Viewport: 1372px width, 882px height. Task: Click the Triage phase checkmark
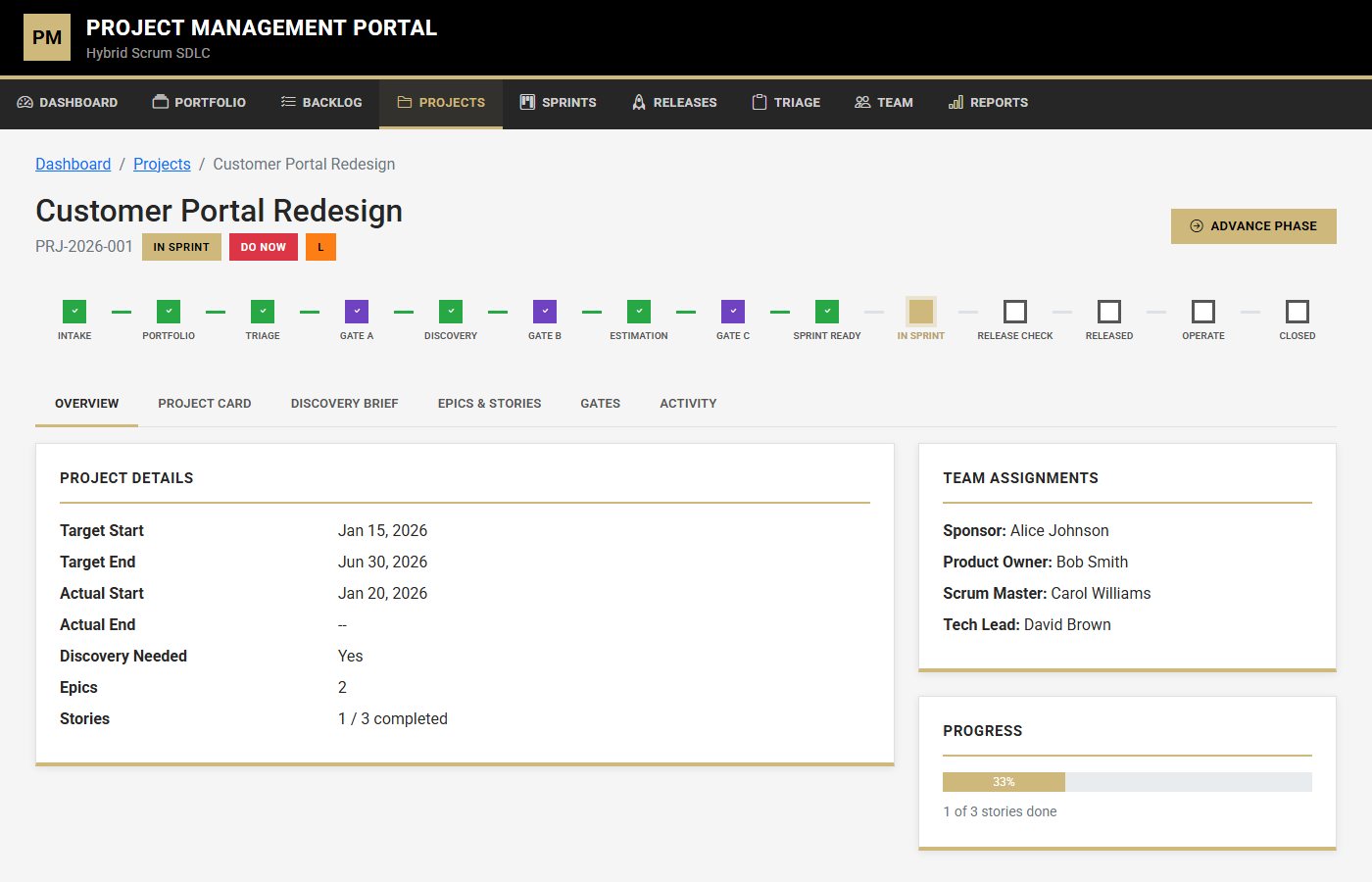[263, 312]
